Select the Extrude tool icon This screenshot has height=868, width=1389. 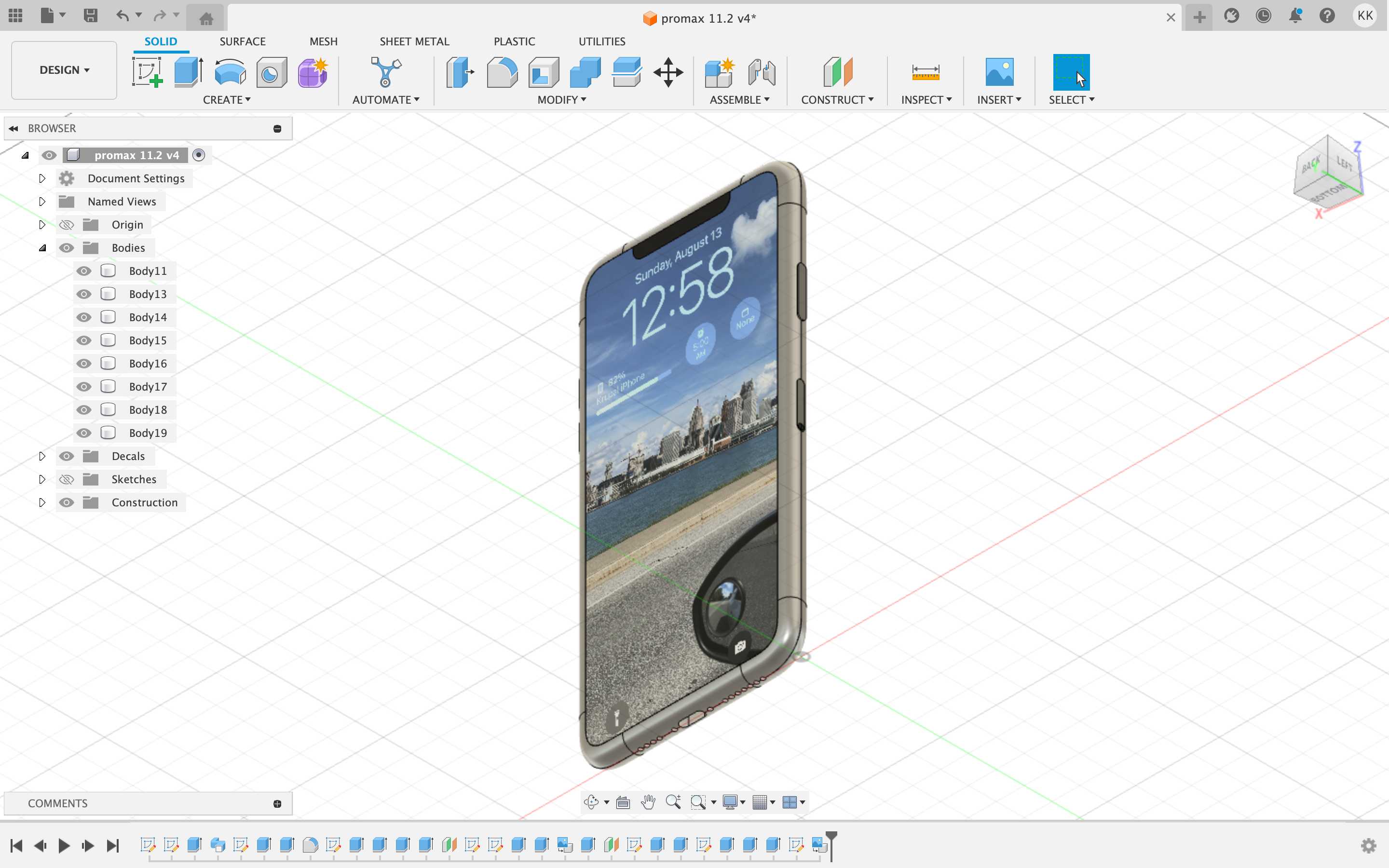(x=189, y=72)
